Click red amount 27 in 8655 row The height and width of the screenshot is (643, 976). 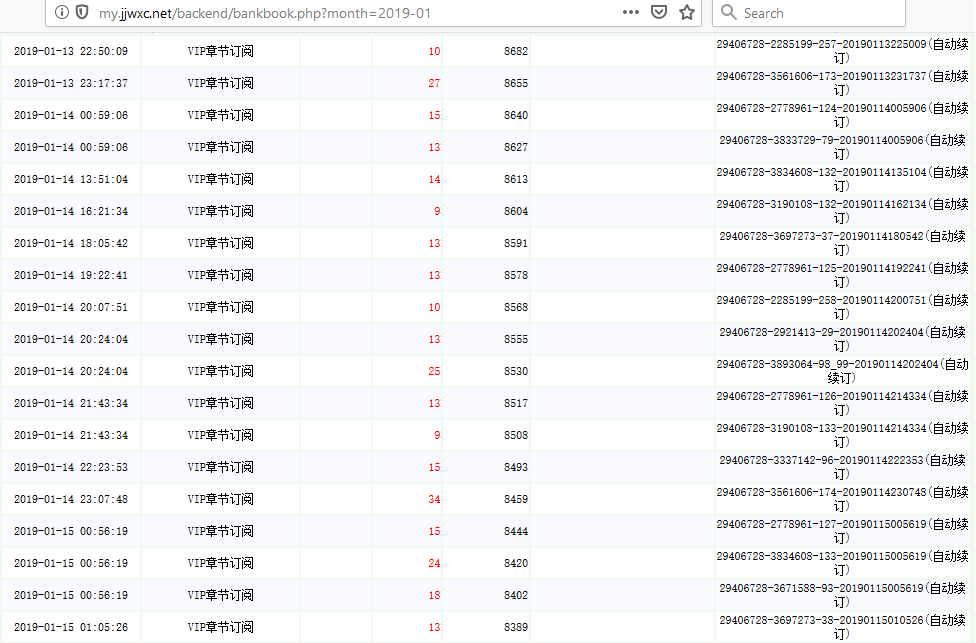click(434, 83)
